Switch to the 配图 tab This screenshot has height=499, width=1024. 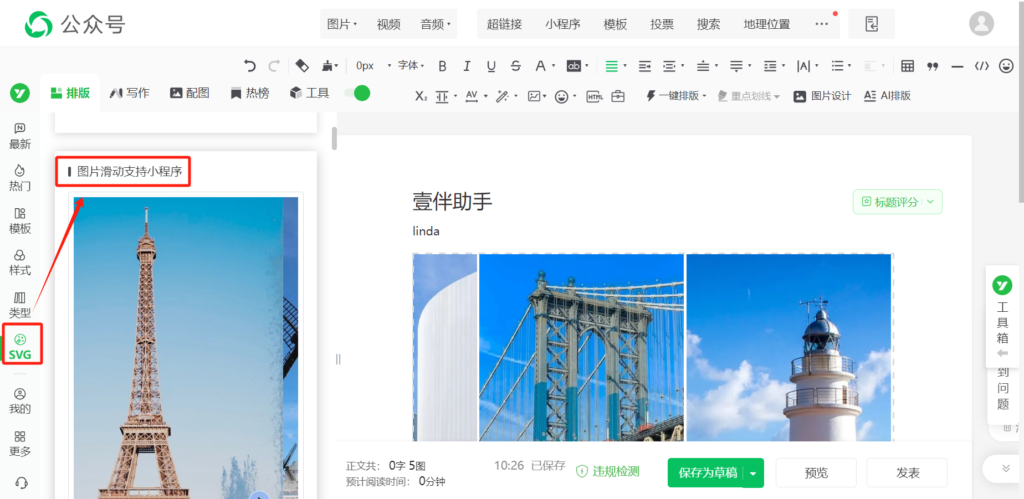coord(189,93)
